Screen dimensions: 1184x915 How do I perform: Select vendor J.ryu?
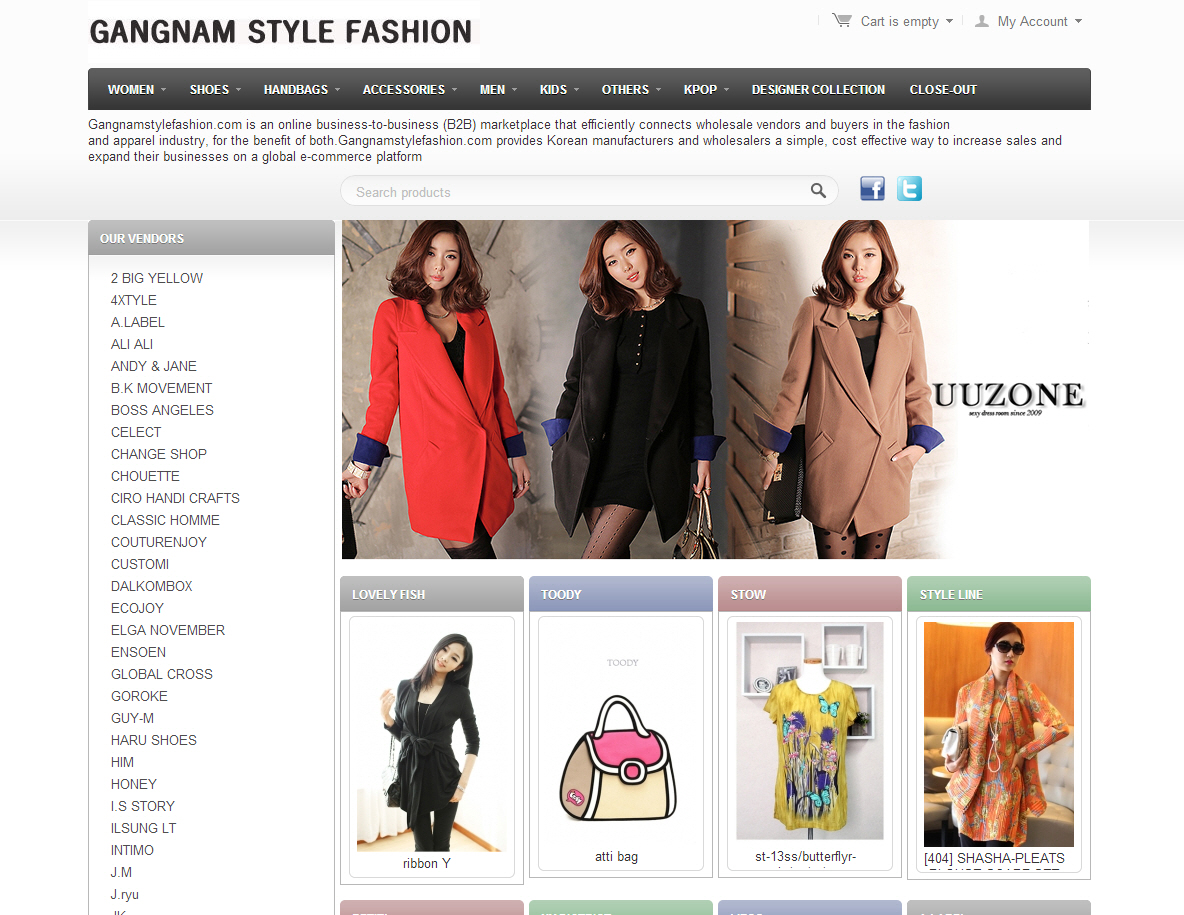coord(125,895)
